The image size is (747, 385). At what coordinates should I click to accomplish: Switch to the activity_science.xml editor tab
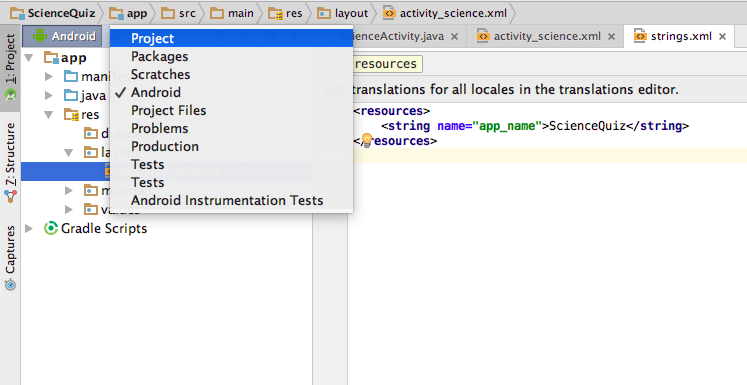click(x=547, y=36)
